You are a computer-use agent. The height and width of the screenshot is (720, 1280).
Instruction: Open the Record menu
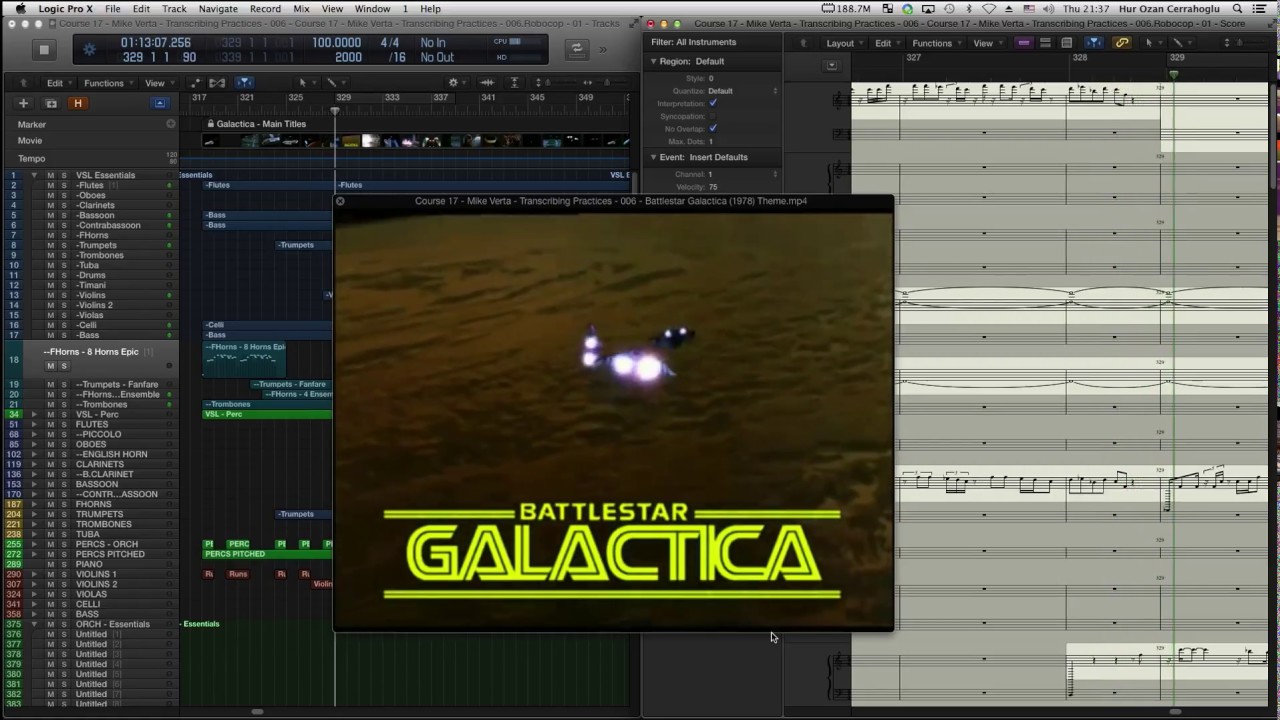coord(265,9)
